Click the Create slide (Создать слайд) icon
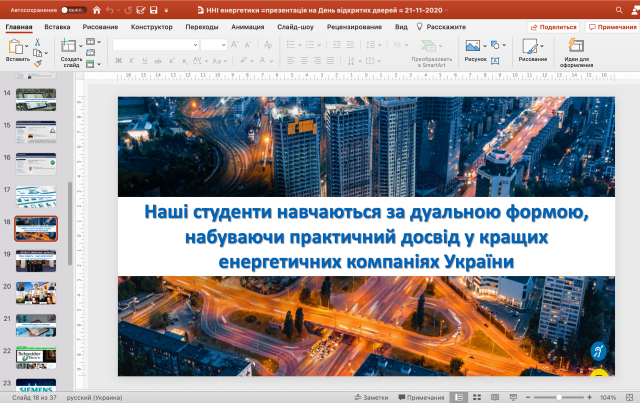The height and width of the screenshot is (403, 640). 71,47
